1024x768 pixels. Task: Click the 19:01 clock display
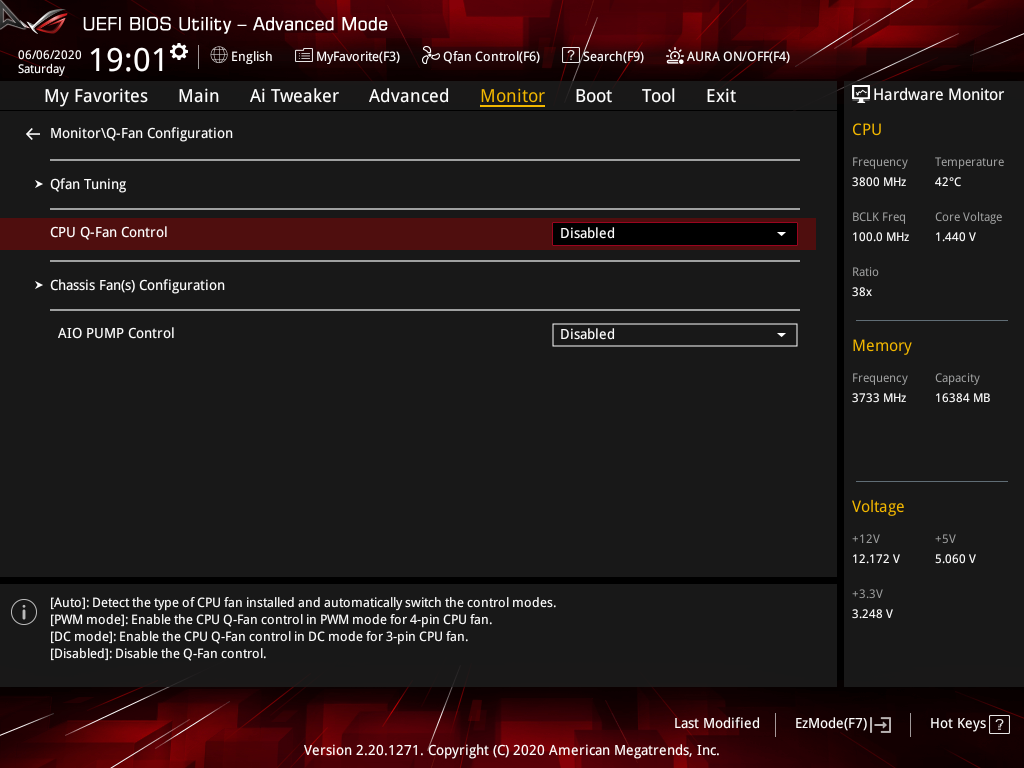point(128,59)
